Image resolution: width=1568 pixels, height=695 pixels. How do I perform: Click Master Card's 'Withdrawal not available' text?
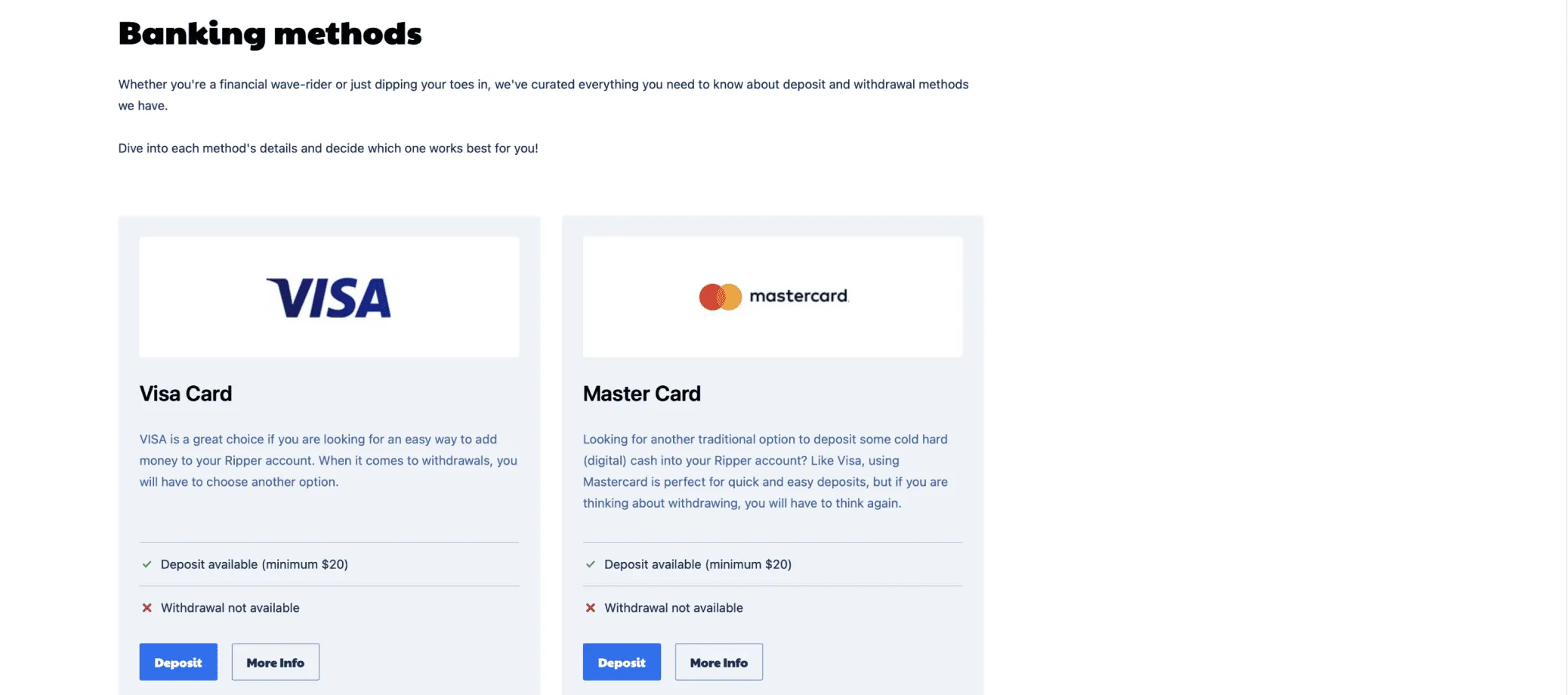point(674,608)
